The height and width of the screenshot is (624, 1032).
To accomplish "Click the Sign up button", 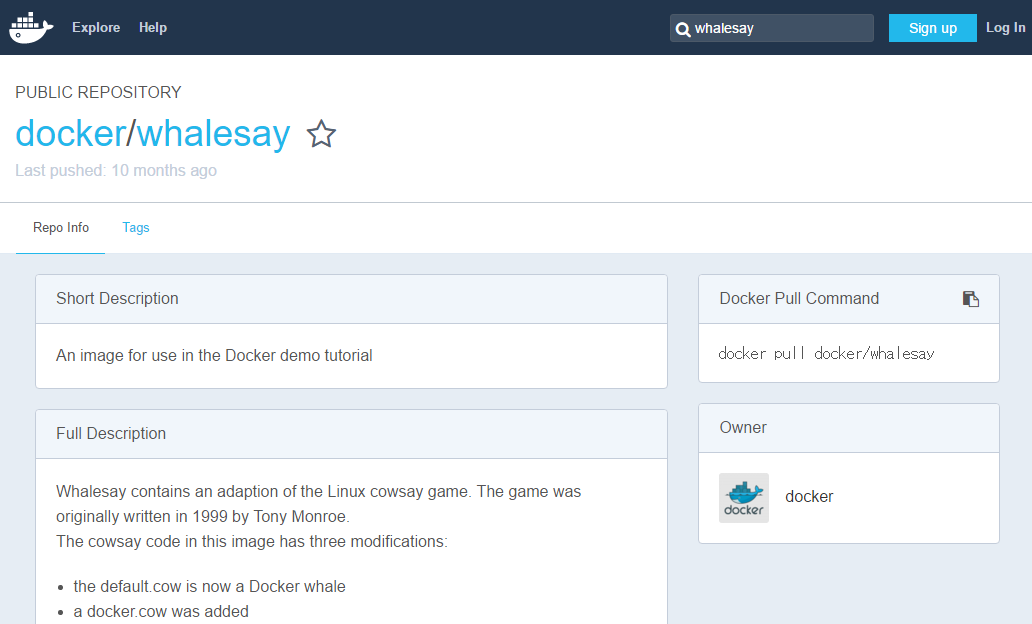I will (933, 28).
